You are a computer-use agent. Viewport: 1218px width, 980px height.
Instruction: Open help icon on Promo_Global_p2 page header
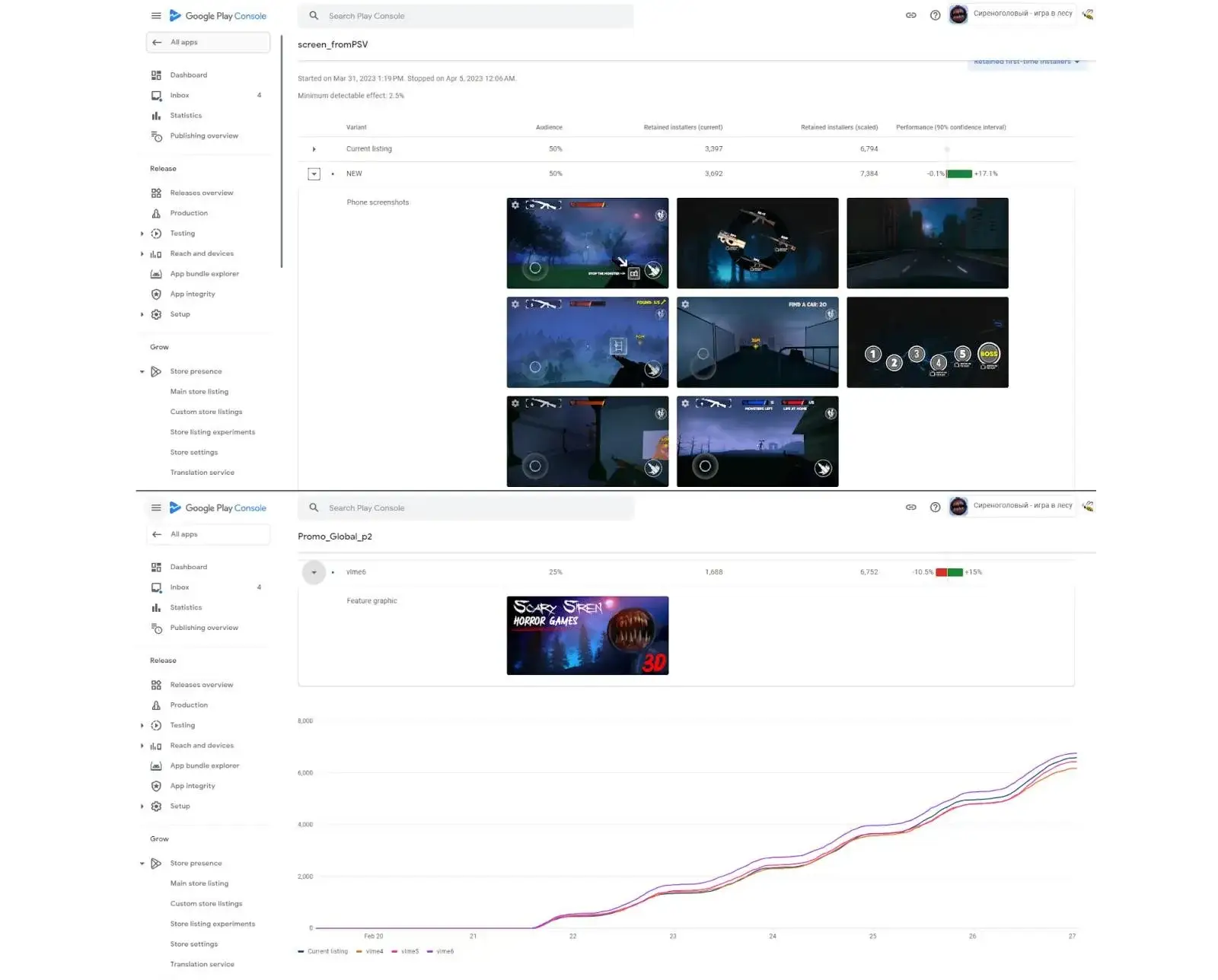click(935, 508)
